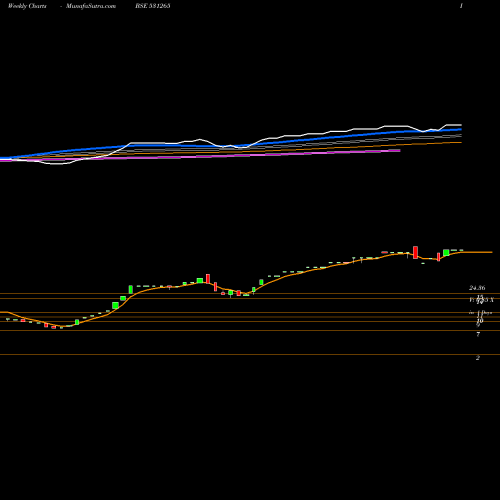Click the "Weekly Charts" title text
Viewport: 500px width, 500px height.
[27, 6]
